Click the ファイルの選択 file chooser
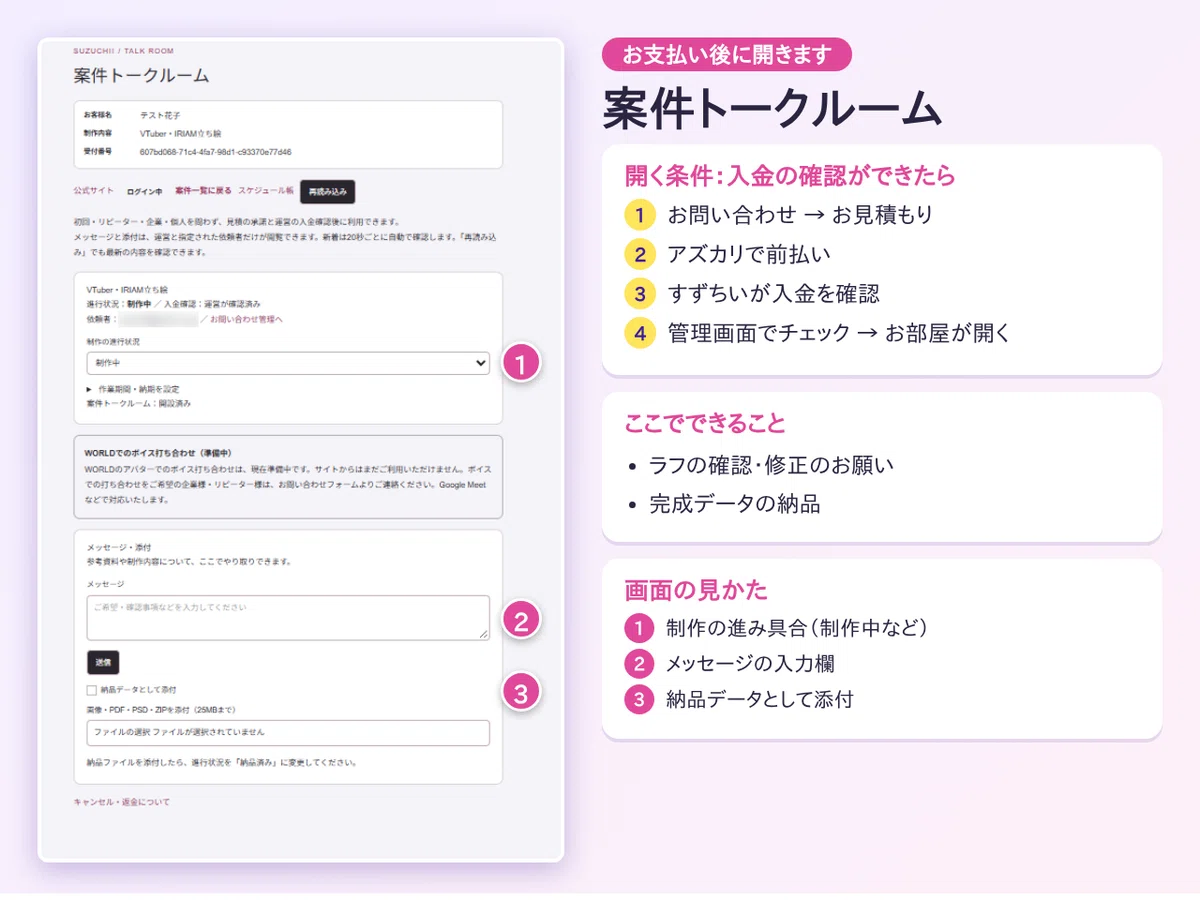Viewport: 1200px width, 900px height. 288,732
